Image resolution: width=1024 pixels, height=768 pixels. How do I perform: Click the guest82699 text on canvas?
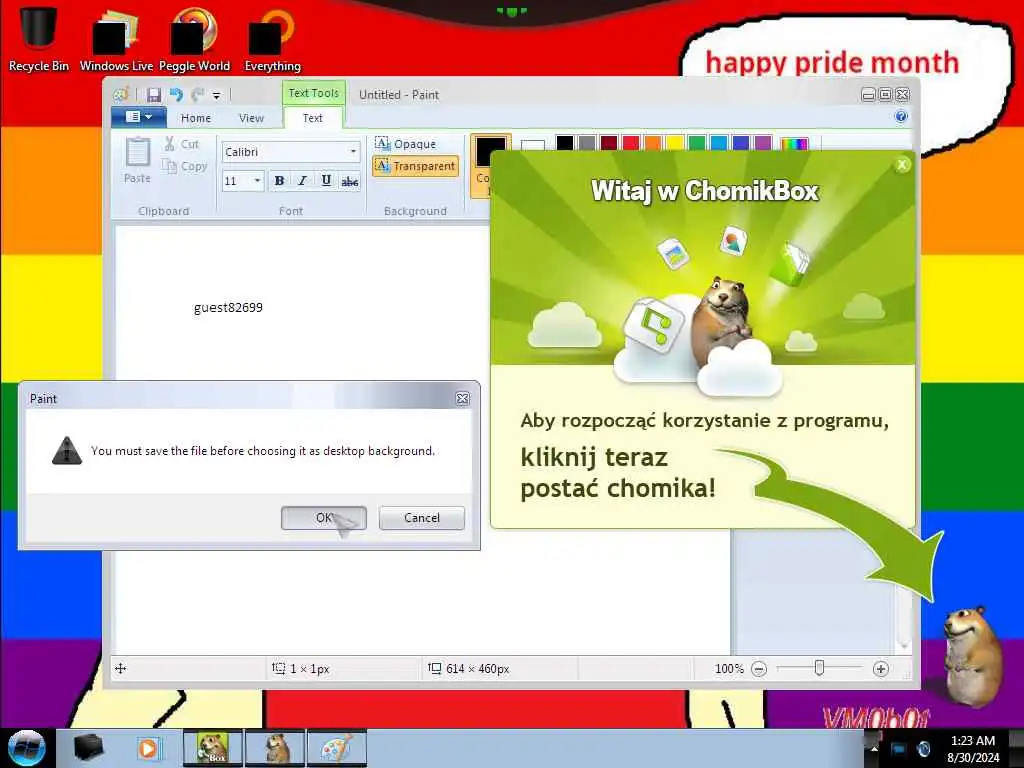[228, 308]
